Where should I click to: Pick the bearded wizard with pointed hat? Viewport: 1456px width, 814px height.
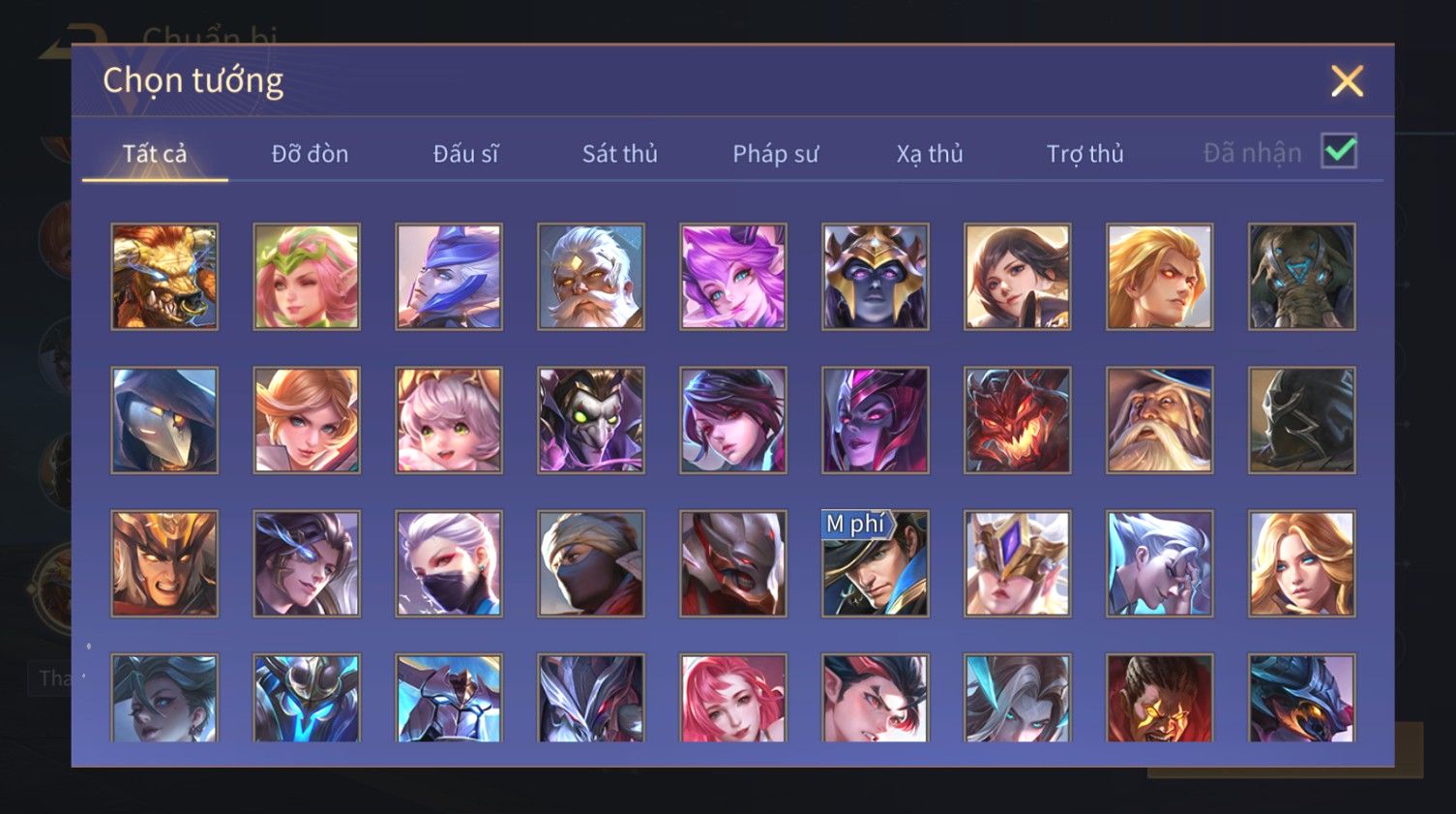point(1160,420)
